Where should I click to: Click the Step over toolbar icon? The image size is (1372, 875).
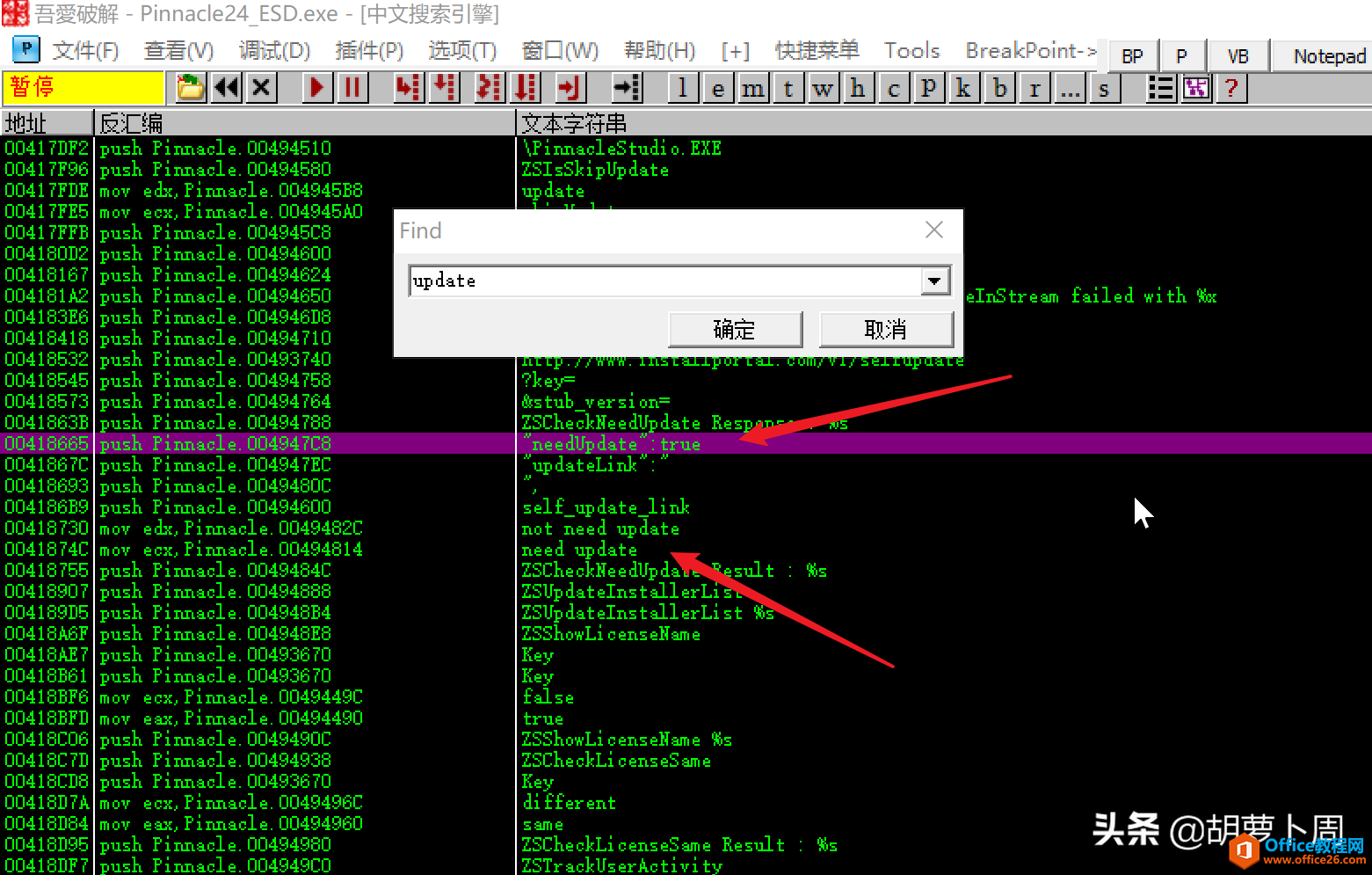(446, 88)
